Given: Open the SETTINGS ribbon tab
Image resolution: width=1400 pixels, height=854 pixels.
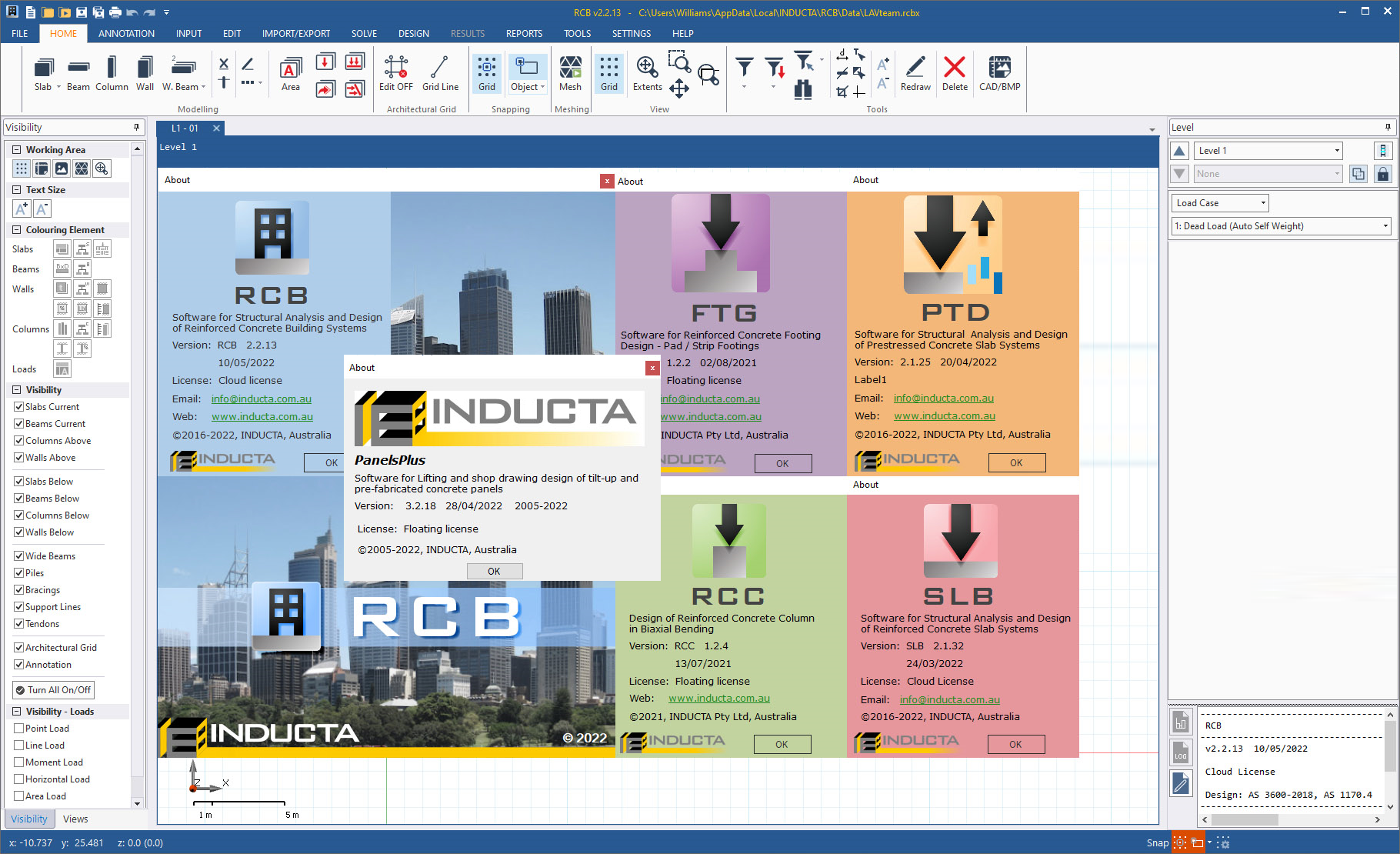Looking at the screenshot, I should point(632,34).
